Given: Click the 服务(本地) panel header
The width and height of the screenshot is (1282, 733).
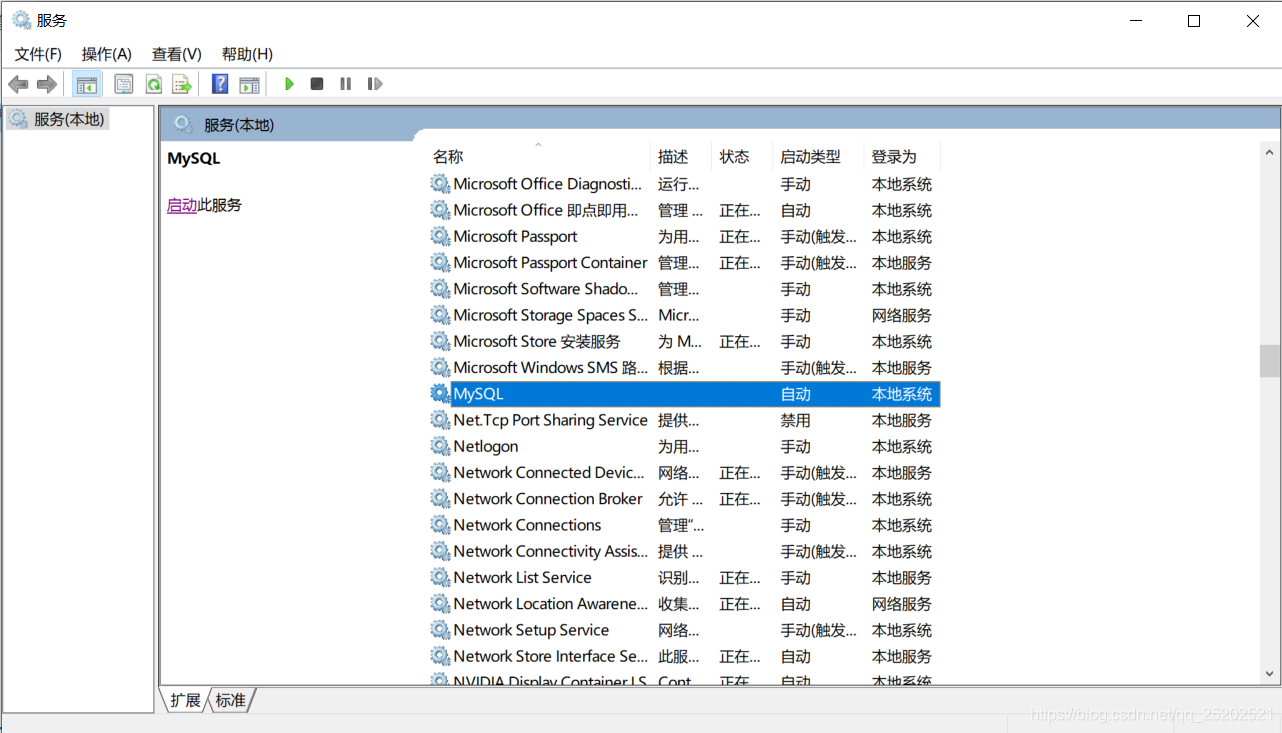Looking at the screenshot, I should click(239, 125).
